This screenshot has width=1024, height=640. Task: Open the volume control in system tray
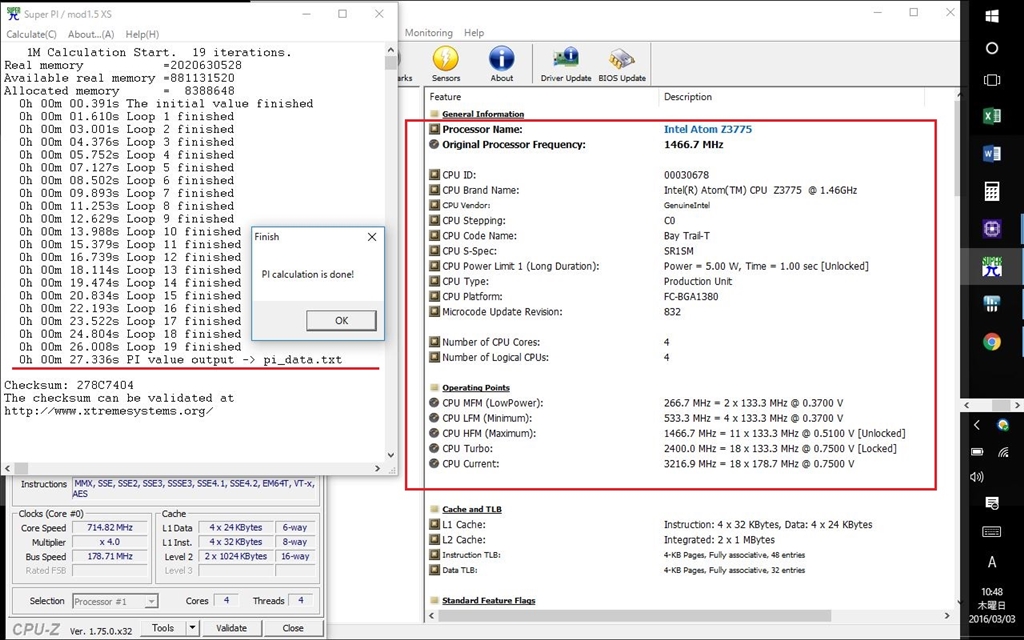point(977,477)
